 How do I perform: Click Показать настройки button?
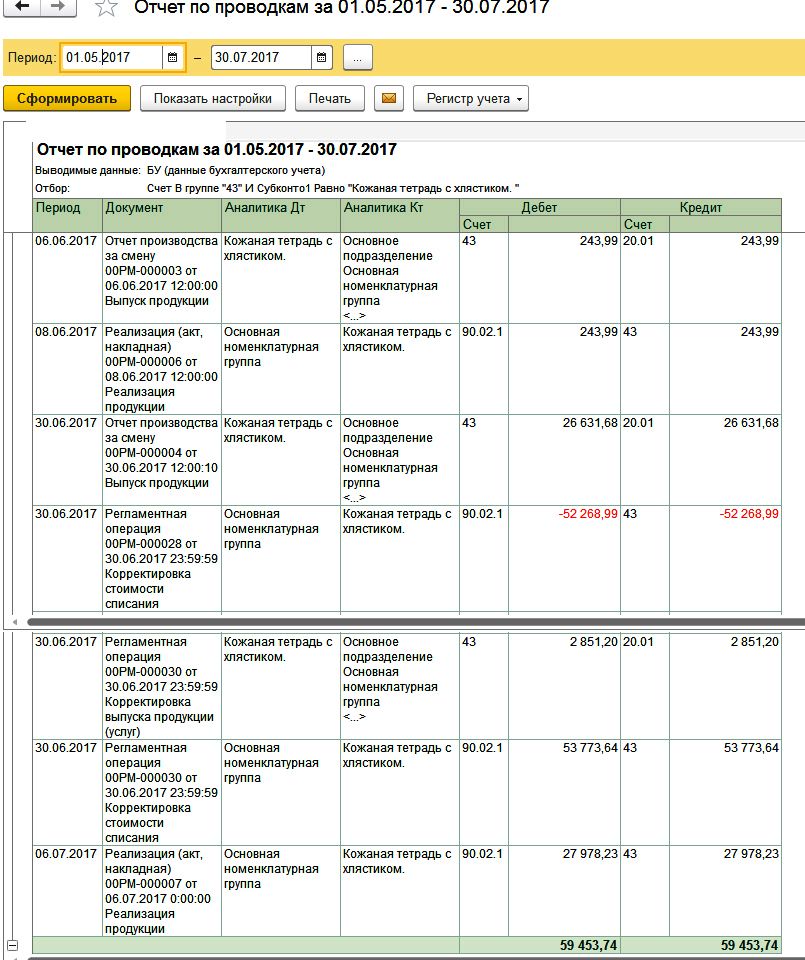212,99
